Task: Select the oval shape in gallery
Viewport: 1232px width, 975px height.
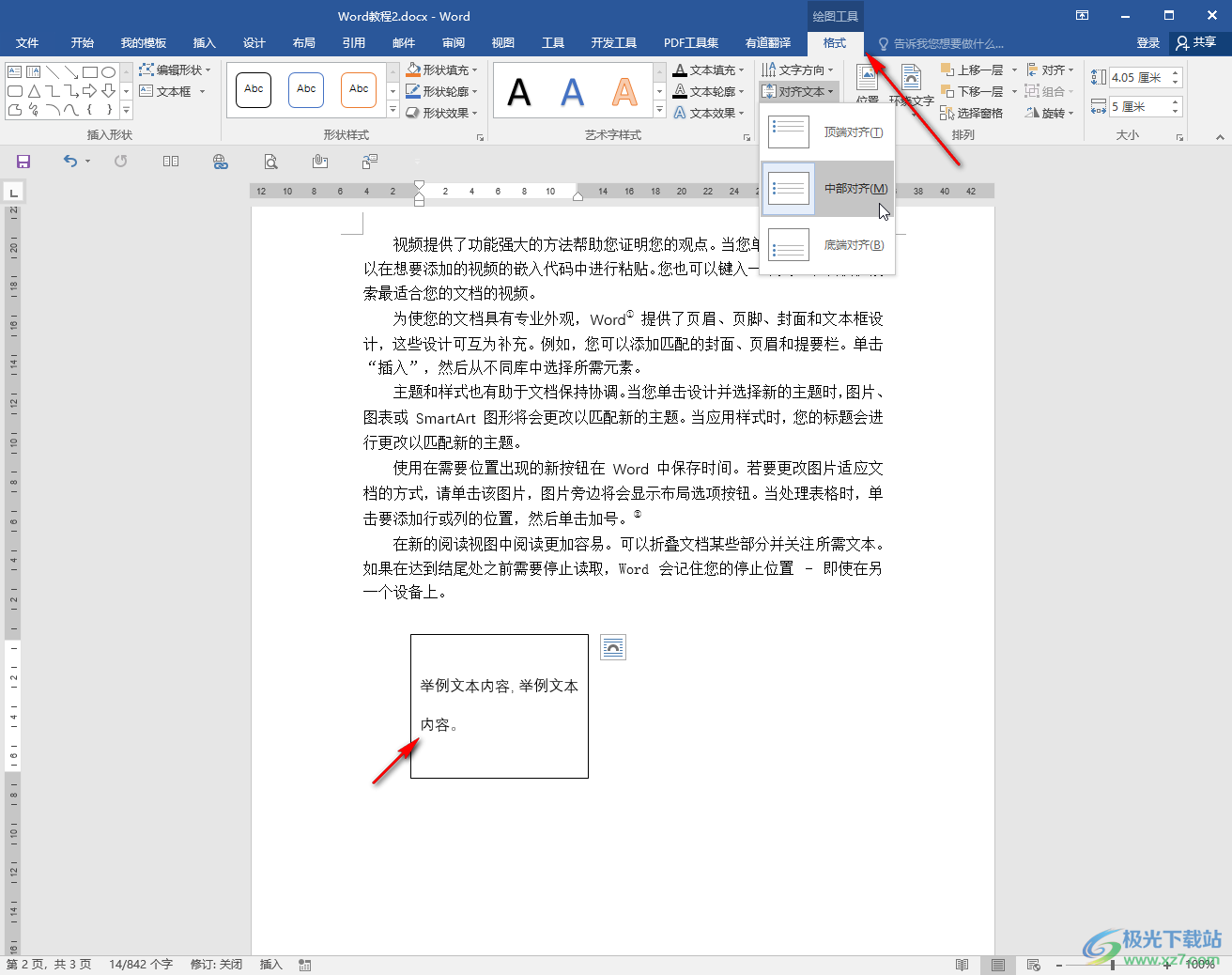Action: tap(109, 71)
